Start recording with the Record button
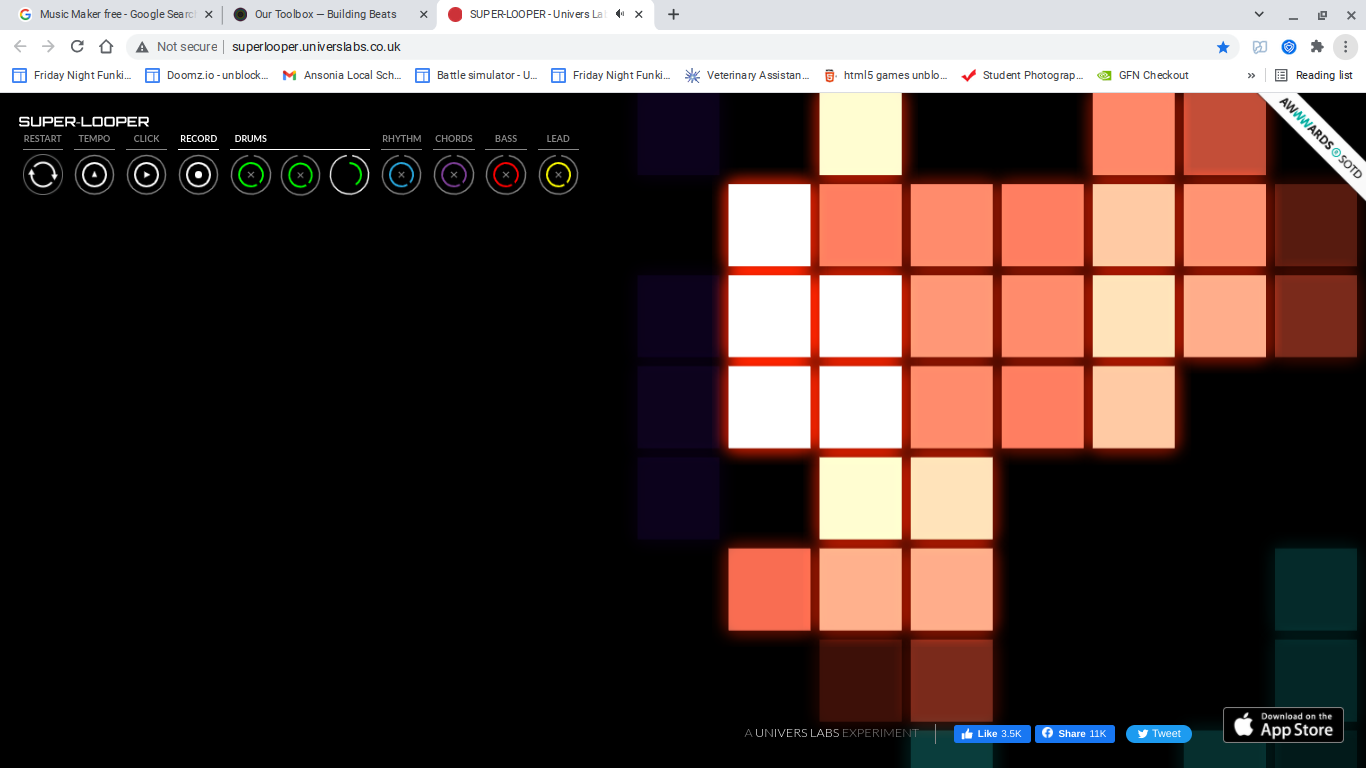 tap(198, 175)
